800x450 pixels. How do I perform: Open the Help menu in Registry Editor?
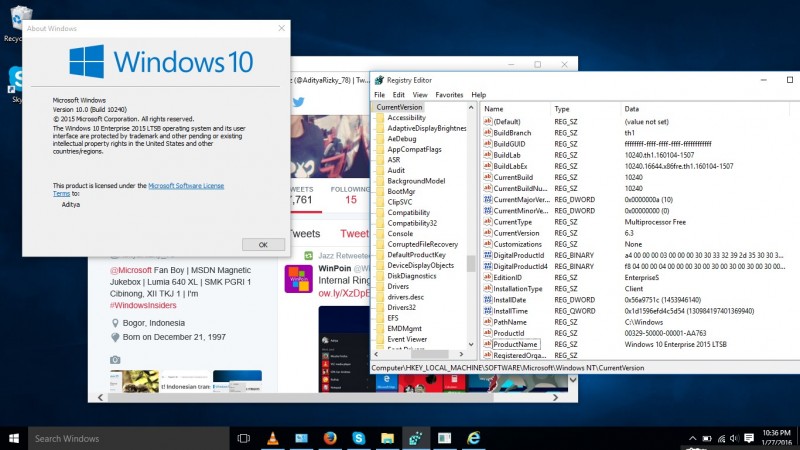pyautogui.click(x=479, y=95)
